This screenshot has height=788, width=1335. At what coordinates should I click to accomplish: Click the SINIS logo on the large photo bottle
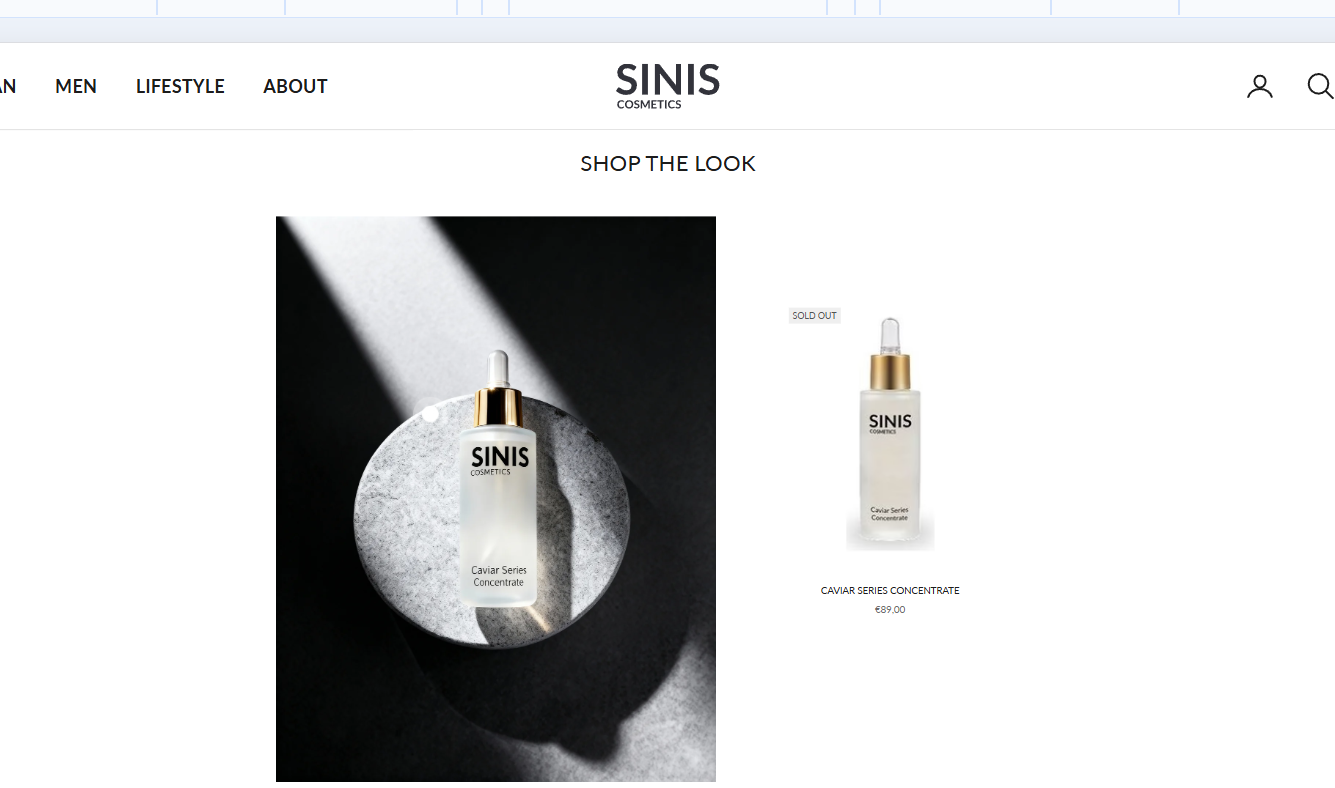[x=500, y=459]
